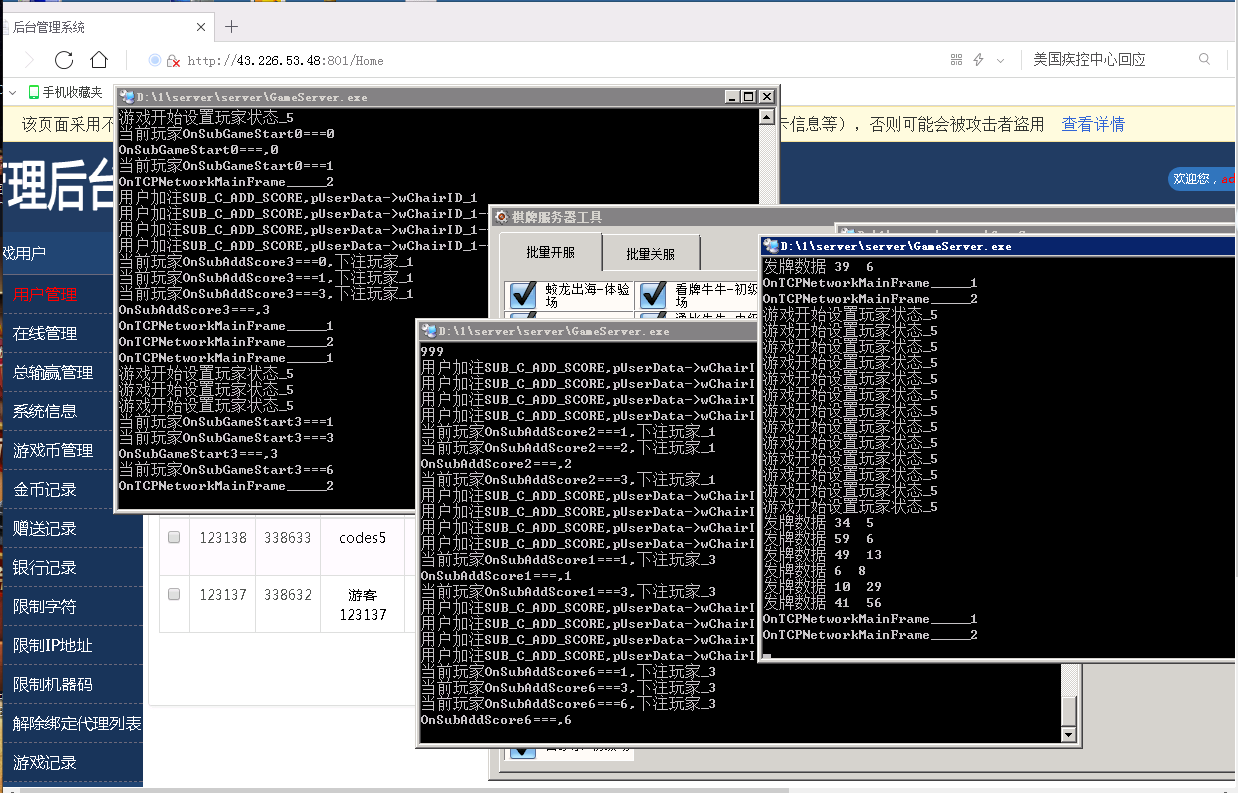Select the row checkbox for user 123138
Screen dimensions: 1238x793
174,538
